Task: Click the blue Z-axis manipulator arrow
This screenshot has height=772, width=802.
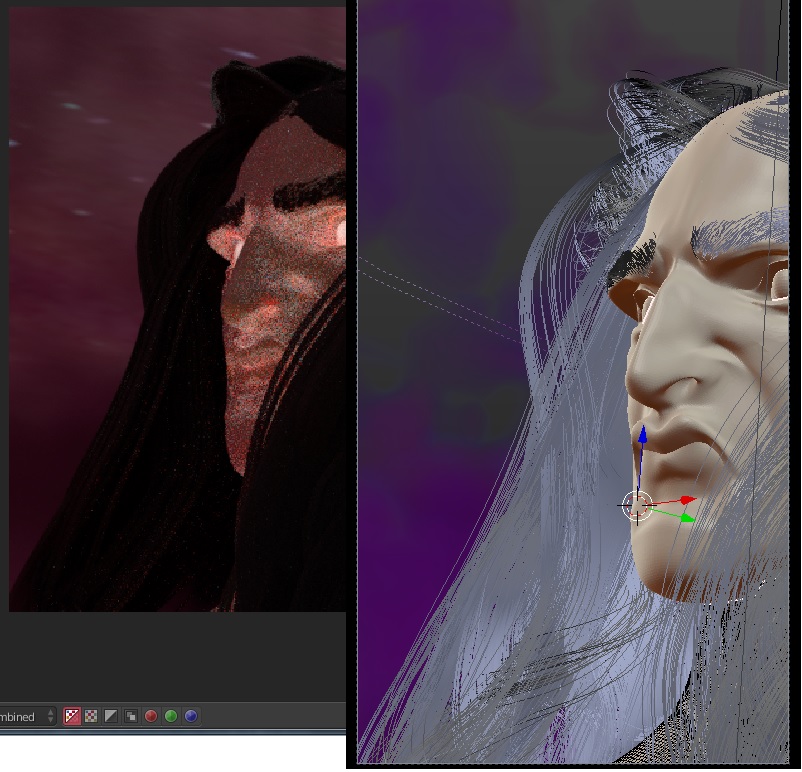Action: 642,435
